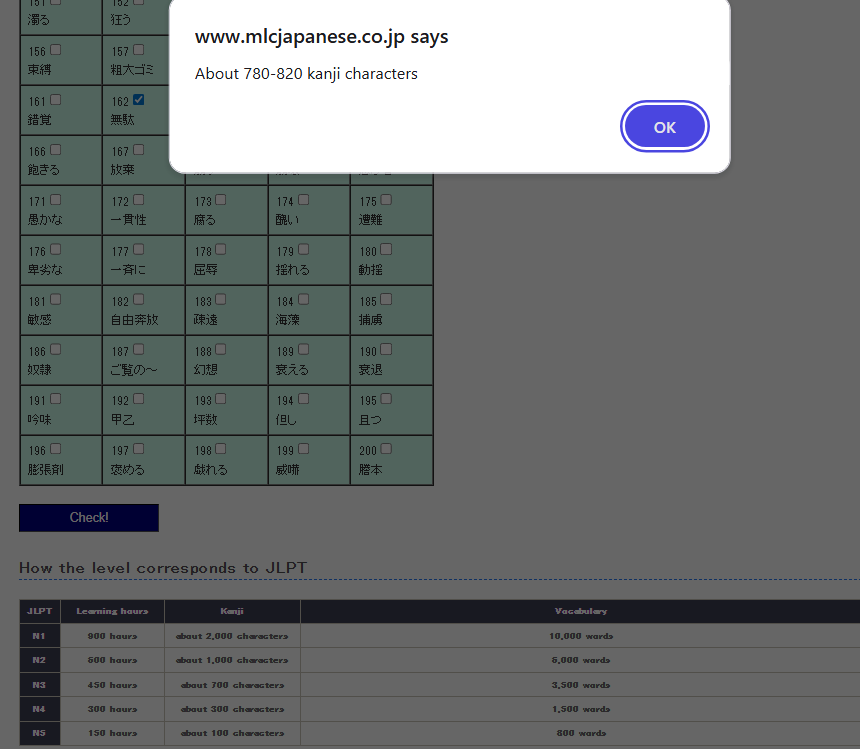
Task: Click '3,500 words' cell
Action: coord(581,685)
